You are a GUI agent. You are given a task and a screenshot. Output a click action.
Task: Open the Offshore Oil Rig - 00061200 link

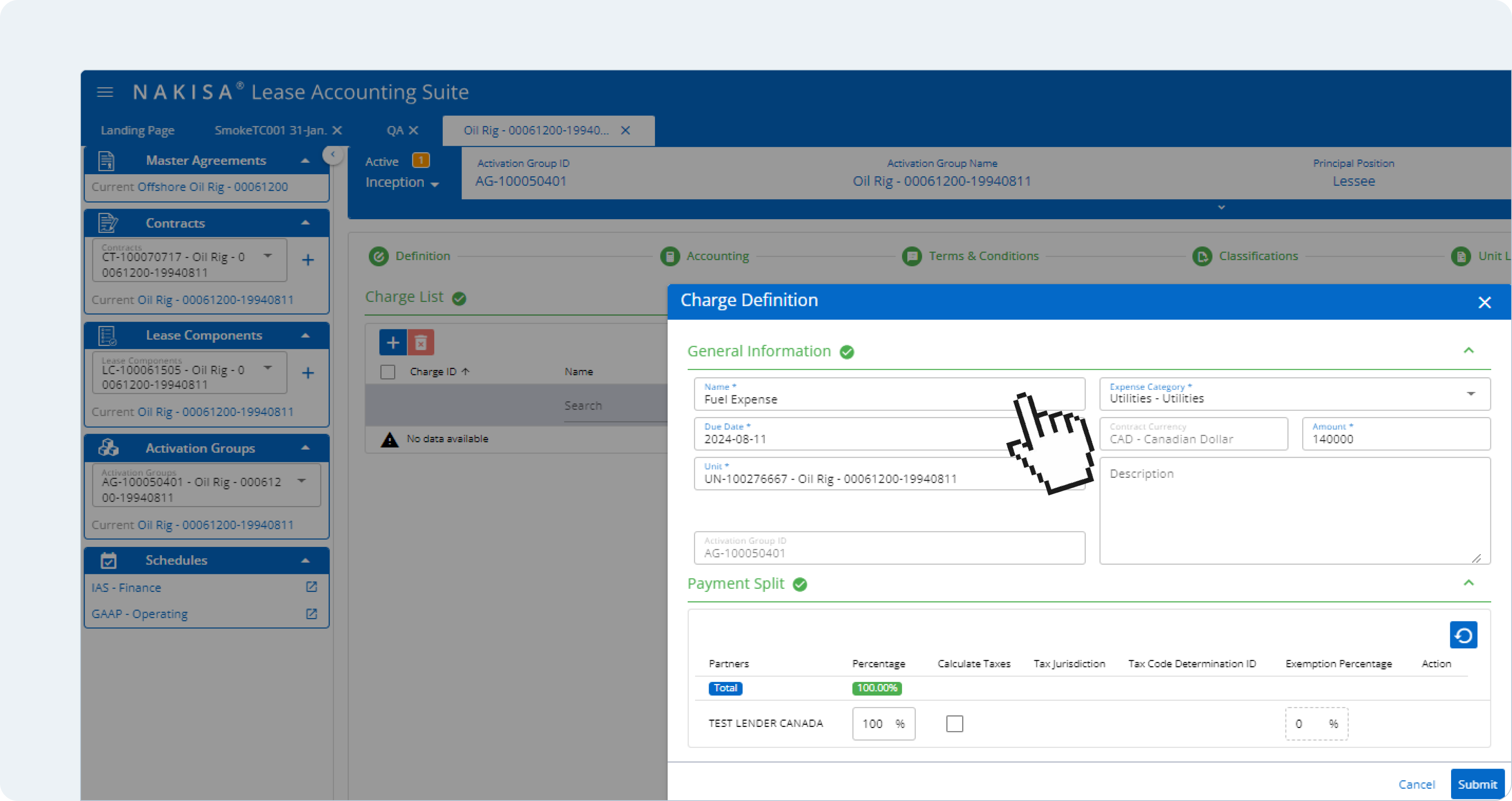[x=213, y=187]
